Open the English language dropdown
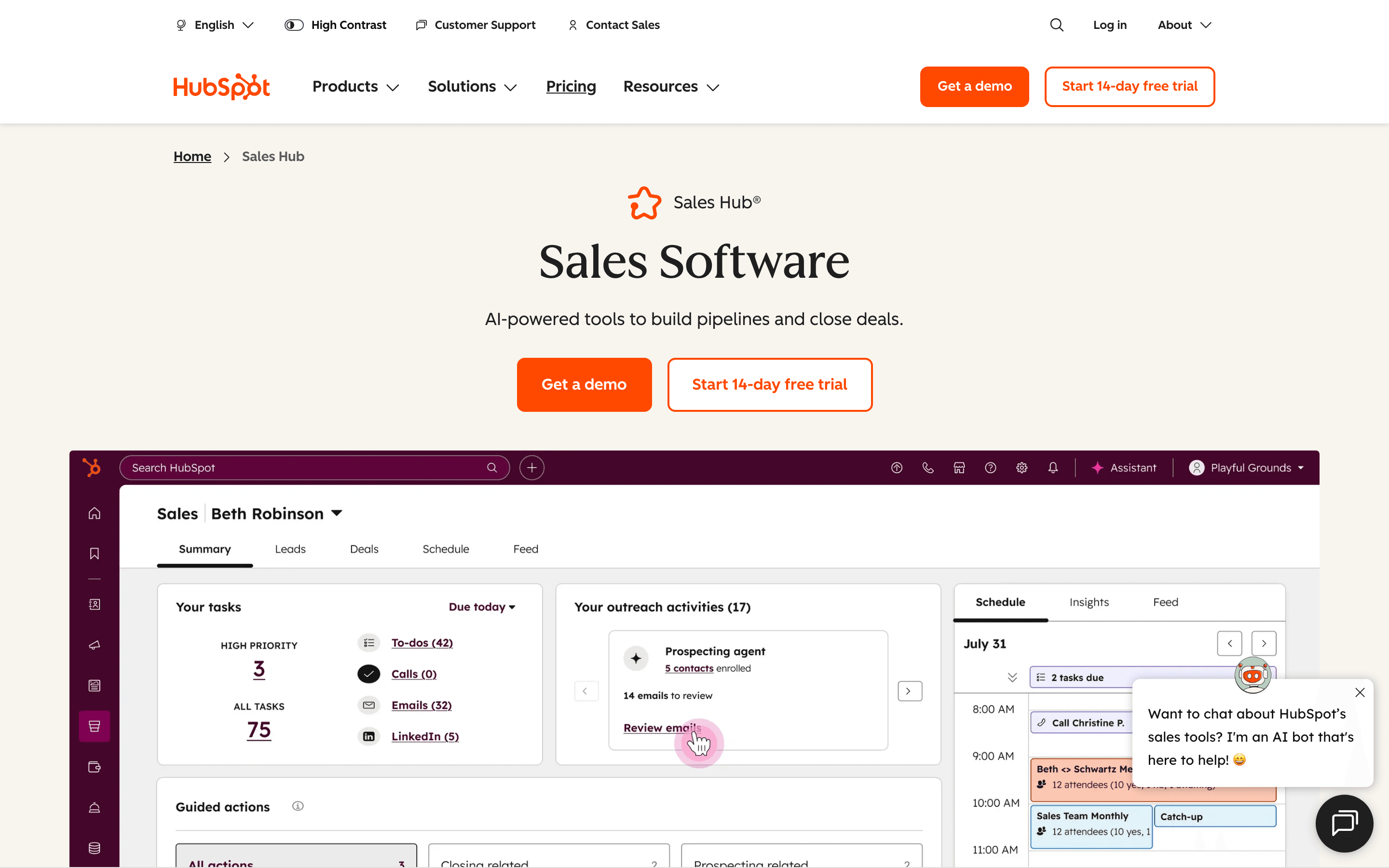This screenshot has width=1389, height=868. (215, 25)
